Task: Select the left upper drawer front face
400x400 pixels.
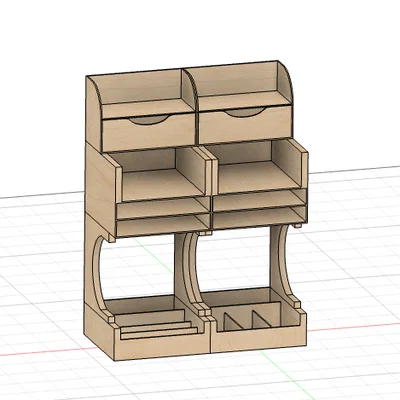Action: (148, 135)
